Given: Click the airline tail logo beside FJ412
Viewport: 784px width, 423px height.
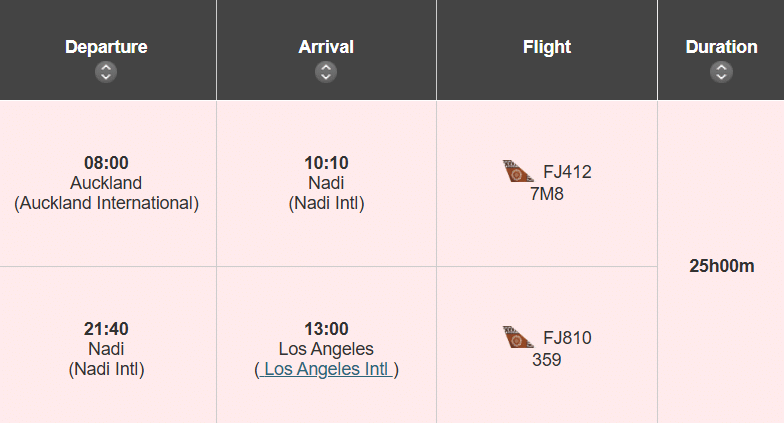Looking at the screenshot, I should point(518,172).
